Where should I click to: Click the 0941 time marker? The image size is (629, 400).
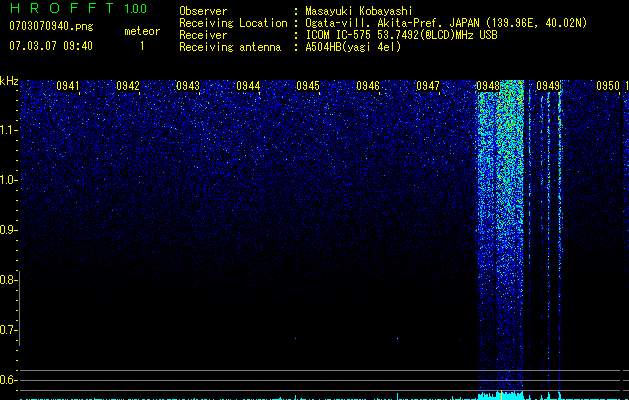click(x=67, y=86)
